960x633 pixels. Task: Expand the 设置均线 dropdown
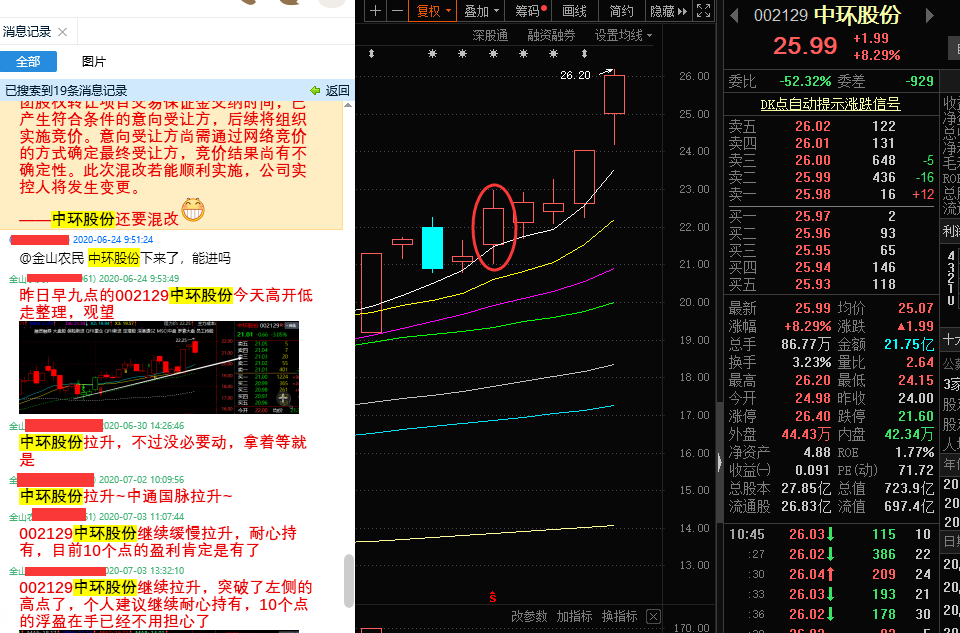pos(623,36)
